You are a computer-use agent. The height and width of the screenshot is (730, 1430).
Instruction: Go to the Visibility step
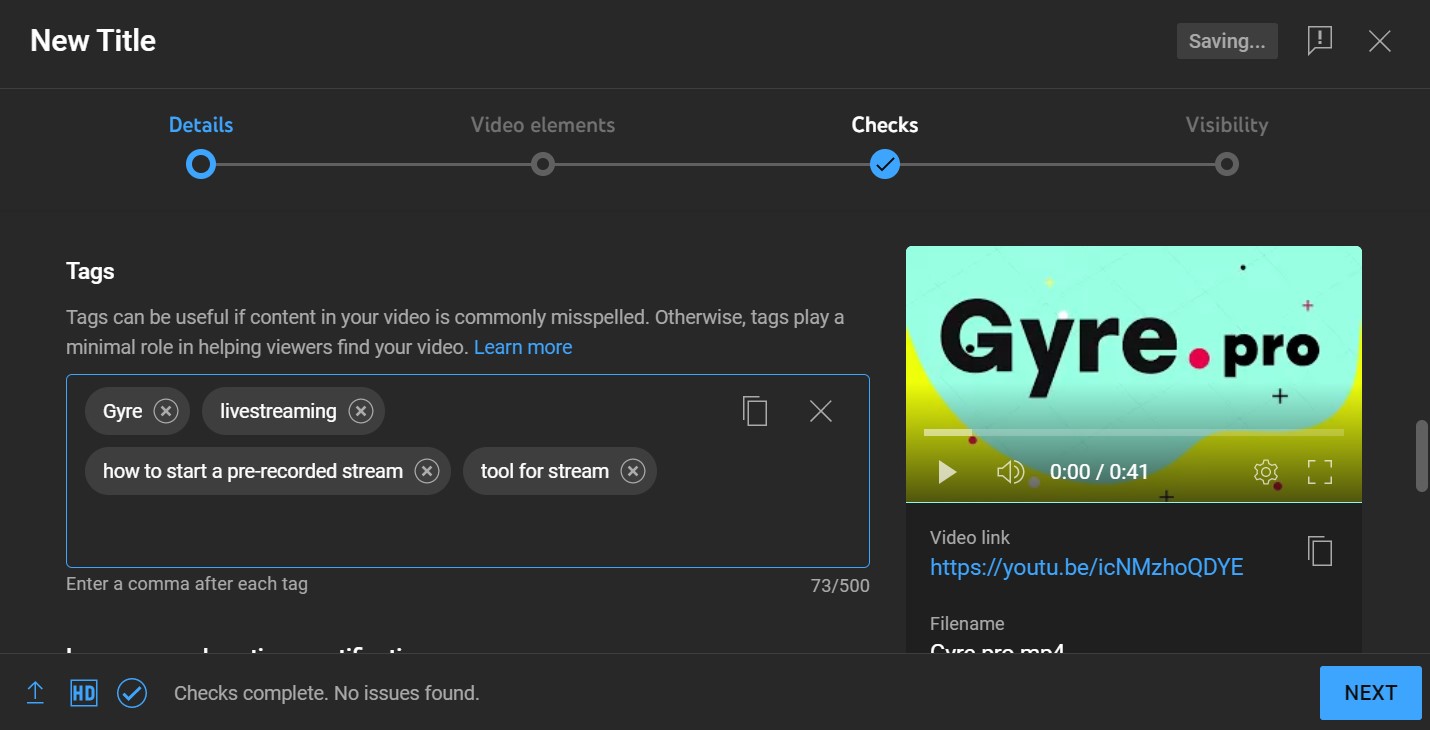click(1227, 125)
